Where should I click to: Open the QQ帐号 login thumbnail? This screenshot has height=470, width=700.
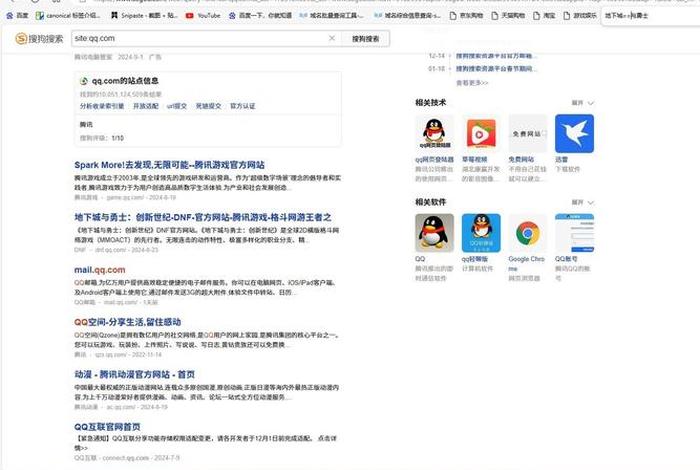click(575, 233)
